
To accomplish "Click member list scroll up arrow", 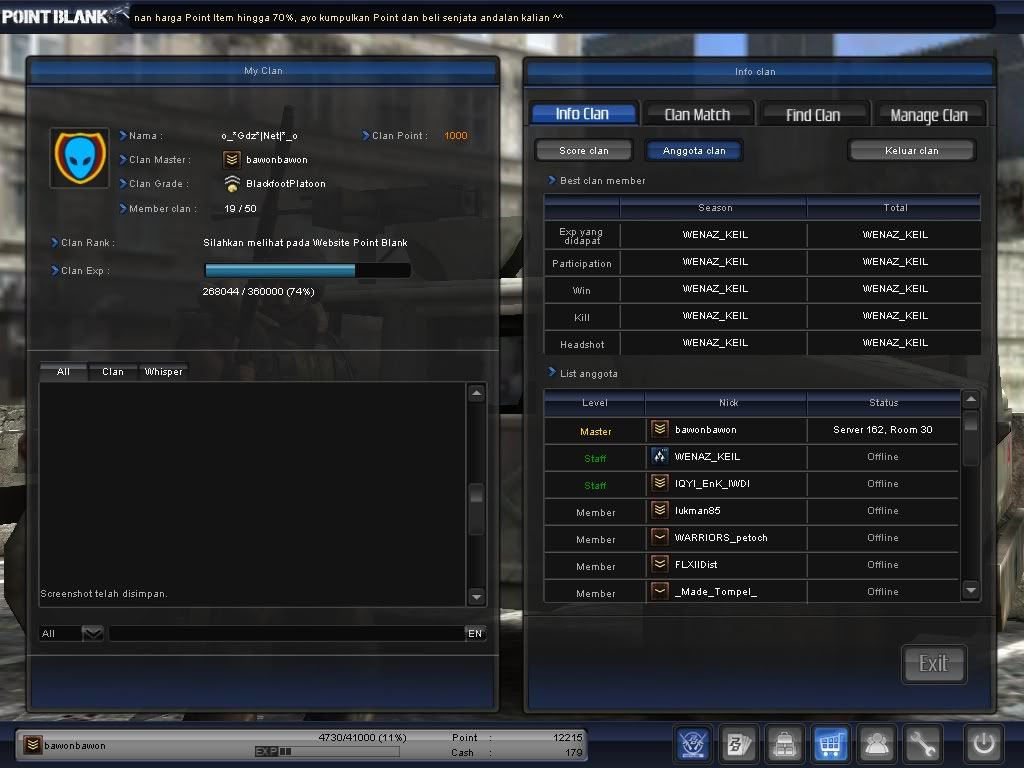I will [x=971, y=398].
